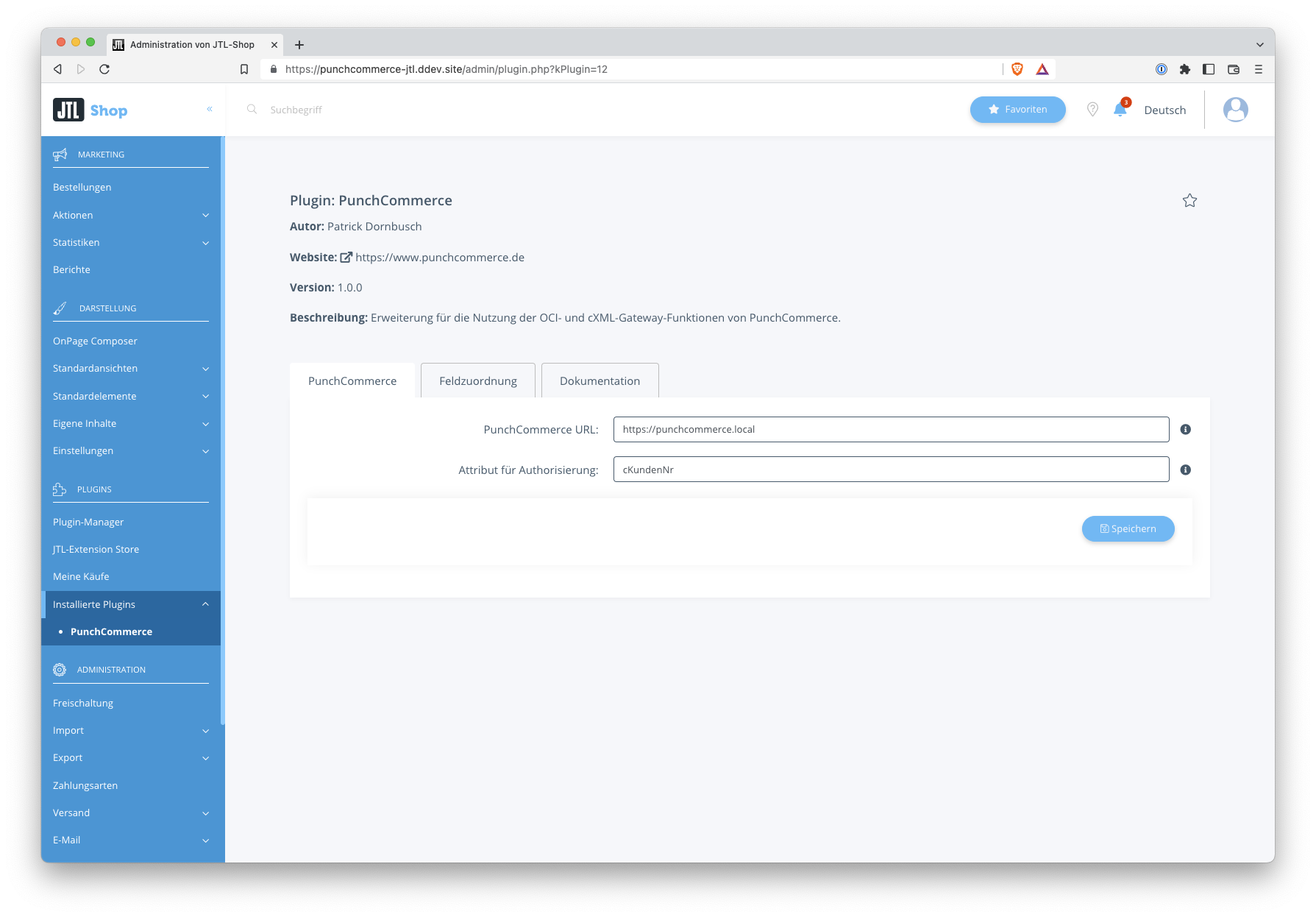Open Meine Käufe
1316x917 pixels.
pyautogui.click(x=81, y=576)
